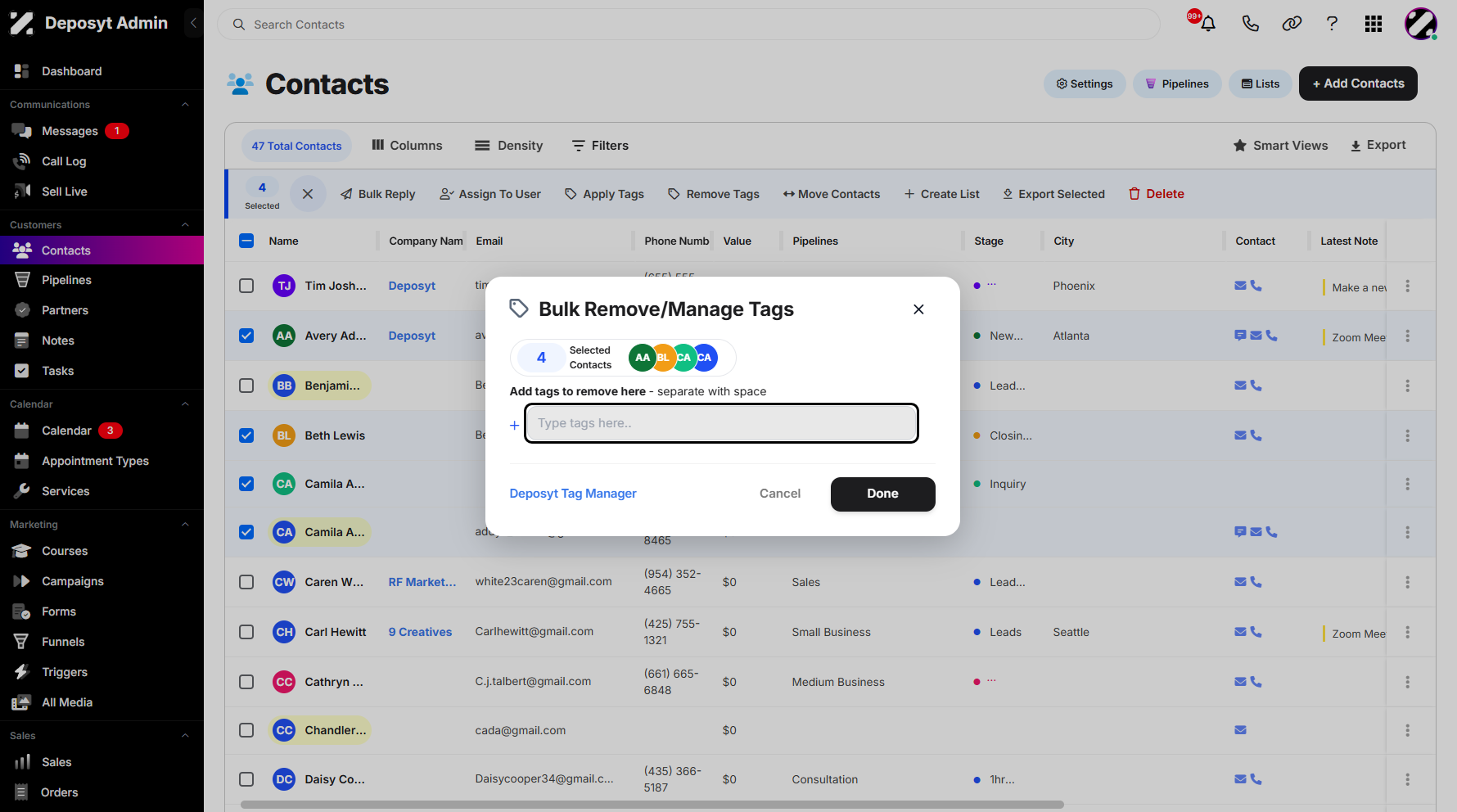Toggle the select-all header checkbox
Viewport: 1457px width, 812px height.
246,241
